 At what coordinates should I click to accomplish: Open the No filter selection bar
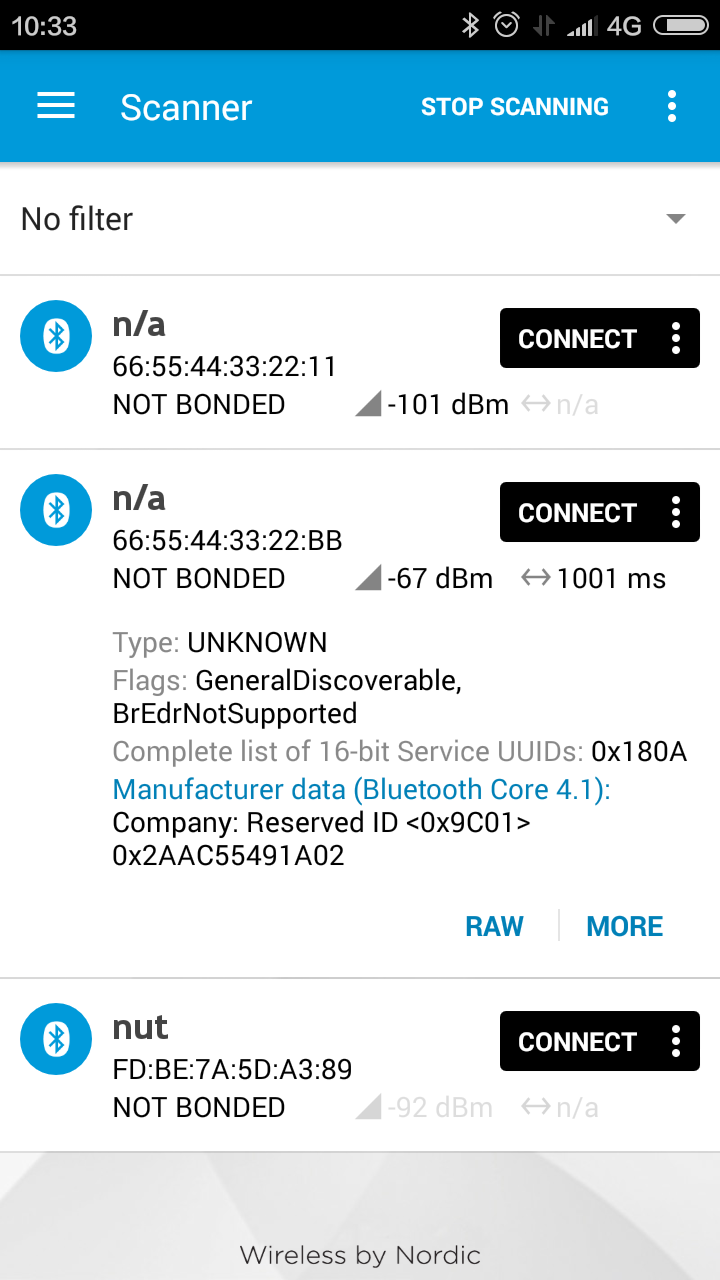(360, 219)
